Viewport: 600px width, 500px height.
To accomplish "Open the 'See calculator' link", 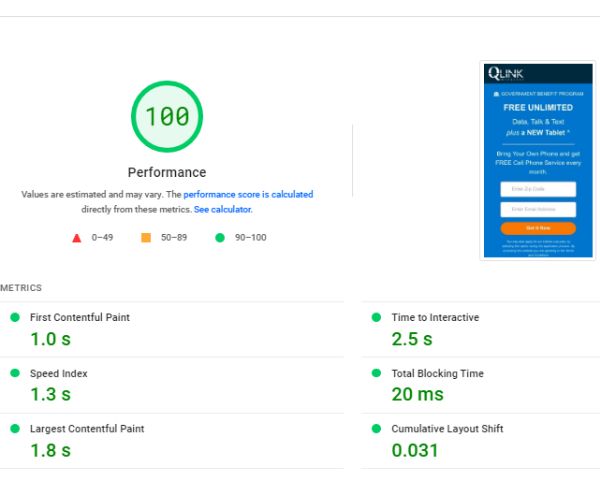I will pos(222,210).
